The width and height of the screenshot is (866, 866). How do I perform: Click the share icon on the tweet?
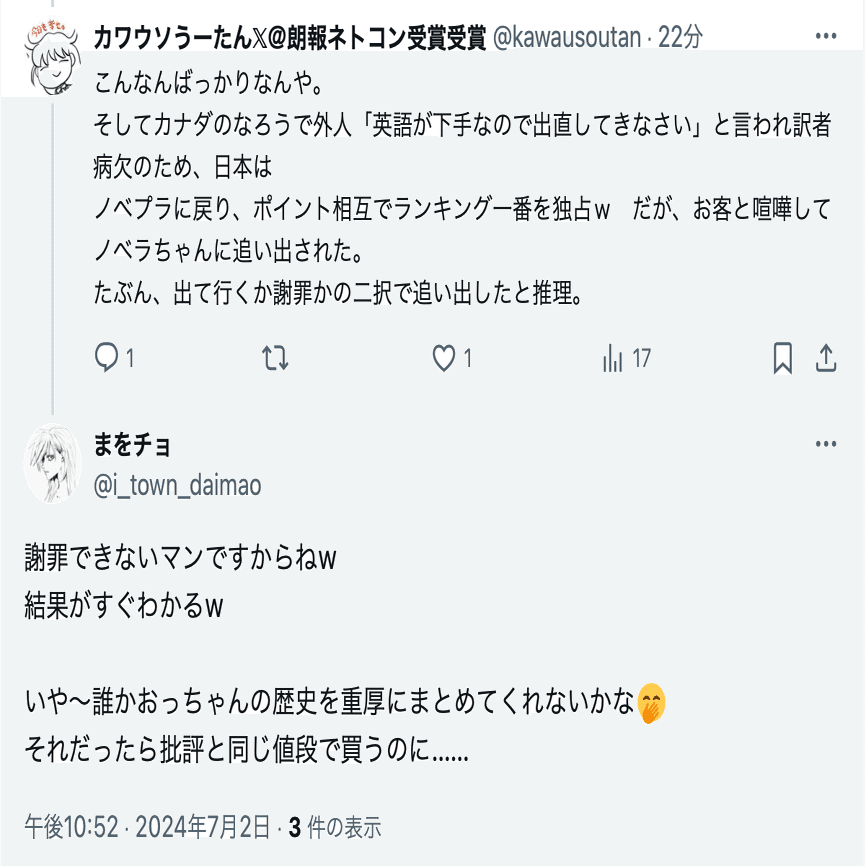827,358
